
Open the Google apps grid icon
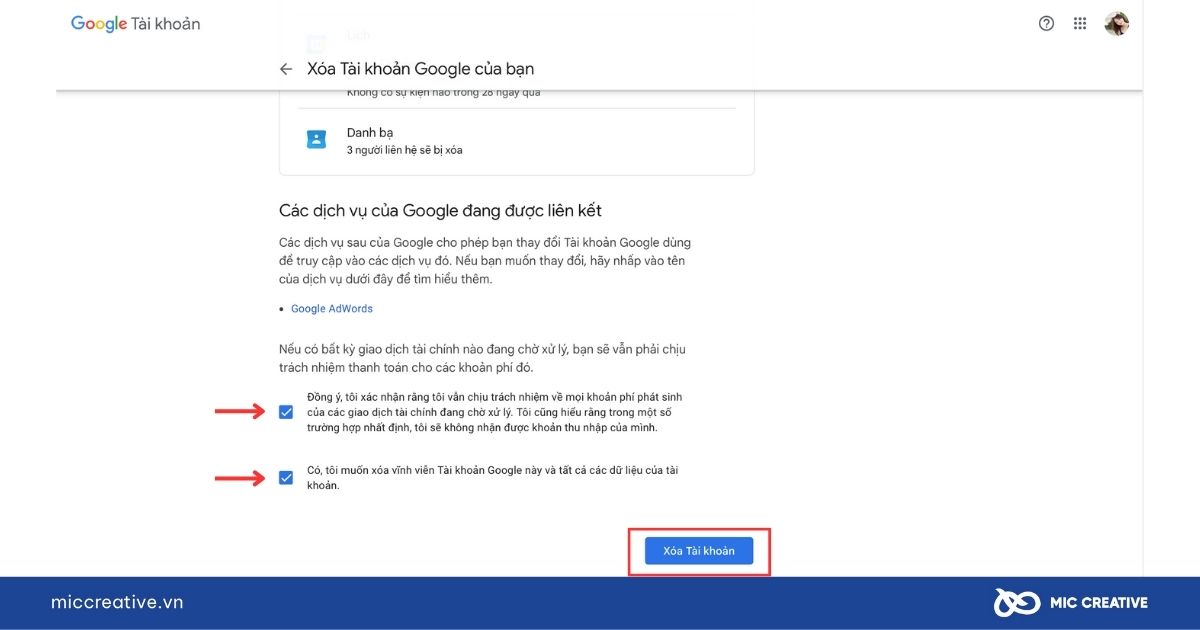click(x=1080, y=23)
